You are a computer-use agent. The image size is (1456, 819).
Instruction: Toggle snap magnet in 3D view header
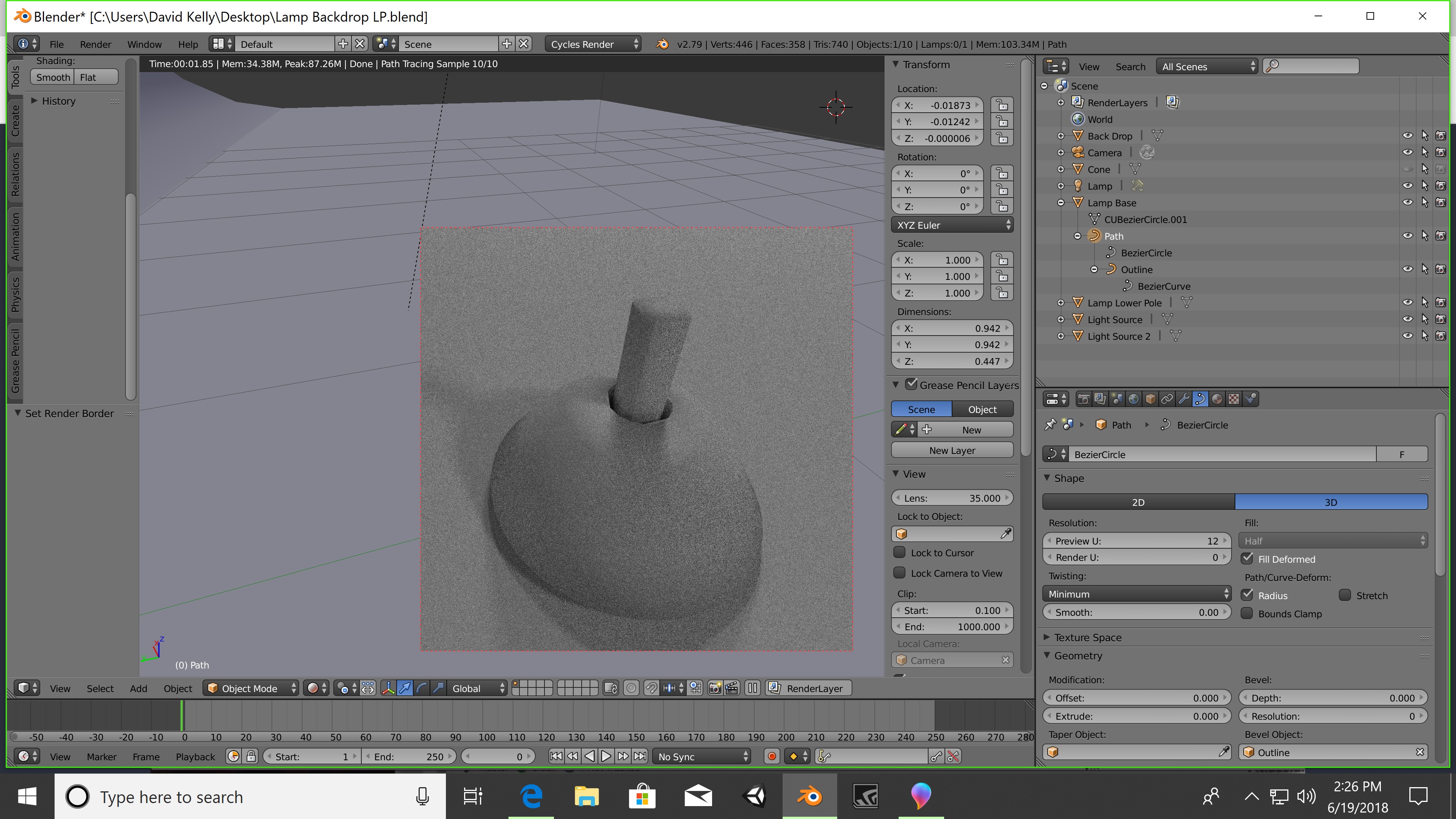click(x=651, y=688)
